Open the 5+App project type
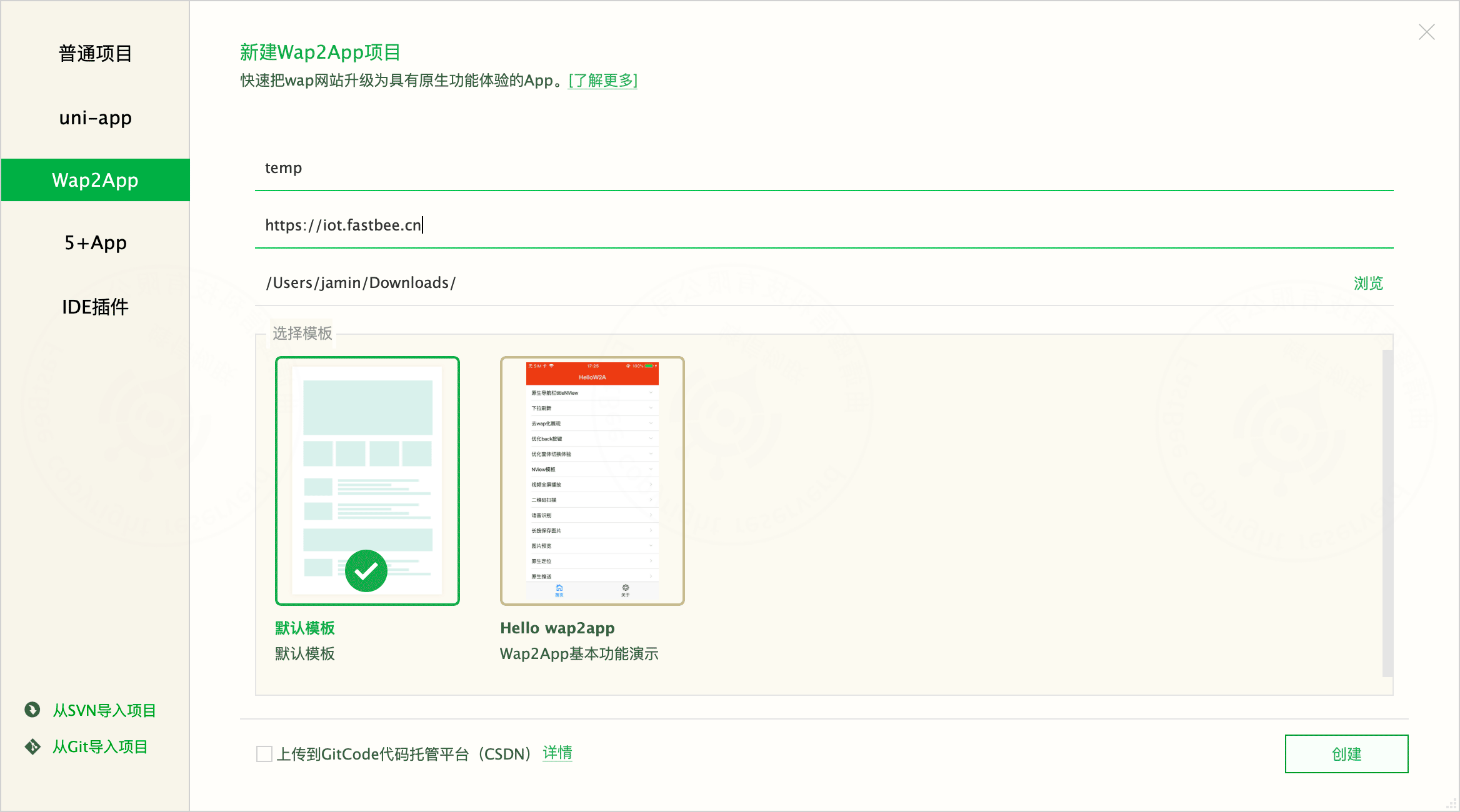Screen dimensions: 1460x812 [x=95, y=242]
